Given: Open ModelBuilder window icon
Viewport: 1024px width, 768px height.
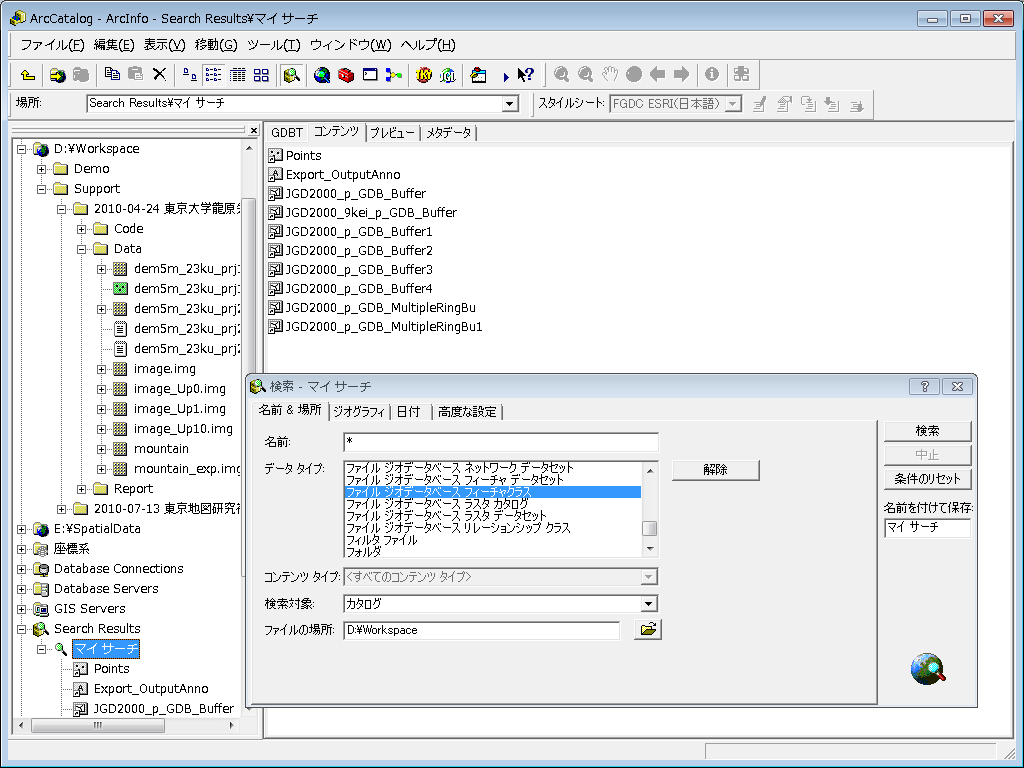Looking at the screenshot, I should [x=393, y=75].
